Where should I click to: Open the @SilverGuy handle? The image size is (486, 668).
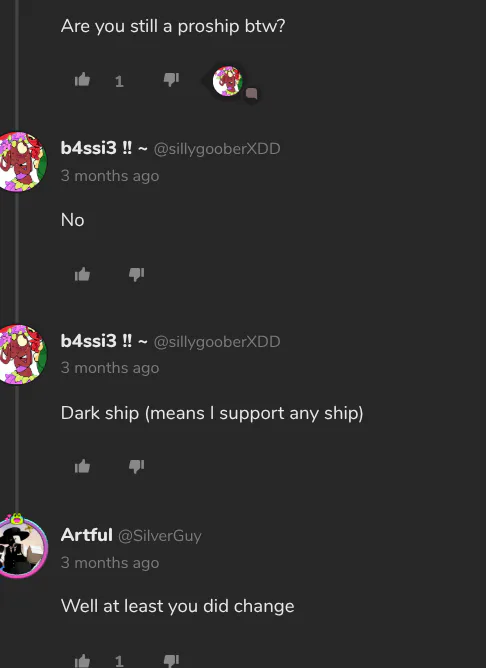(159, 536)
